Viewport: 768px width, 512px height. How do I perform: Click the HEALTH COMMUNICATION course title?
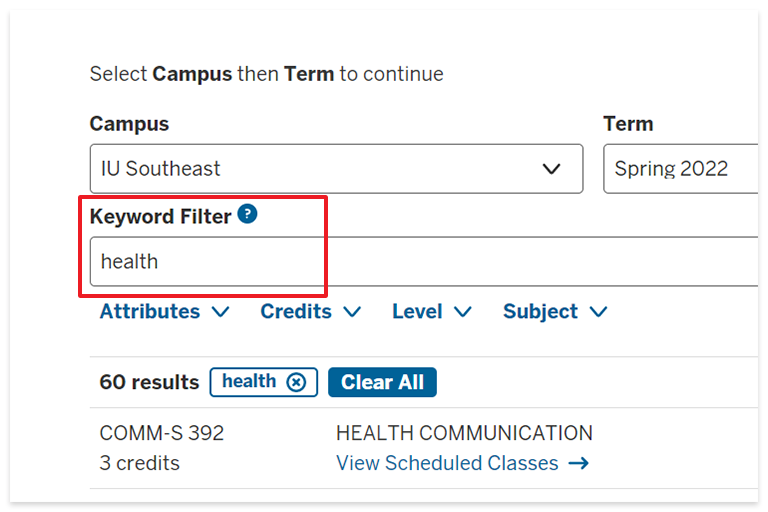point(464,433)
